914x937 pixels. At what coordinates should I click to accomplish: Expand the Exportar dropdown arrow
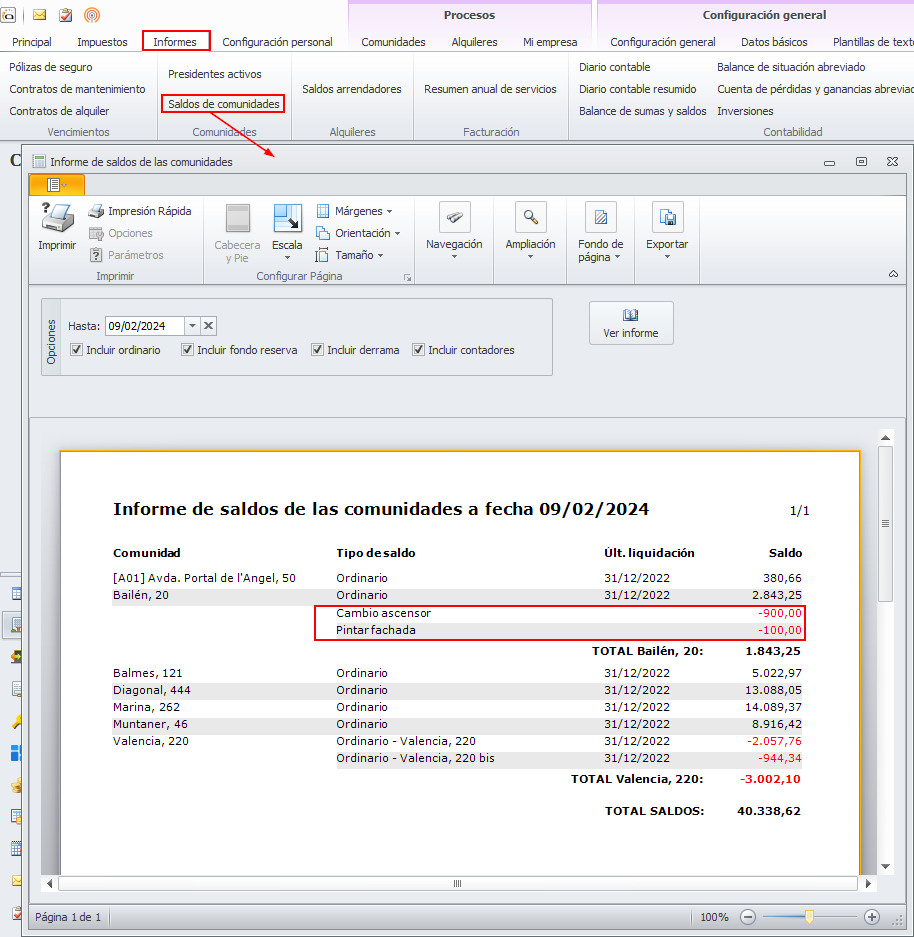(x=667, y=257)
